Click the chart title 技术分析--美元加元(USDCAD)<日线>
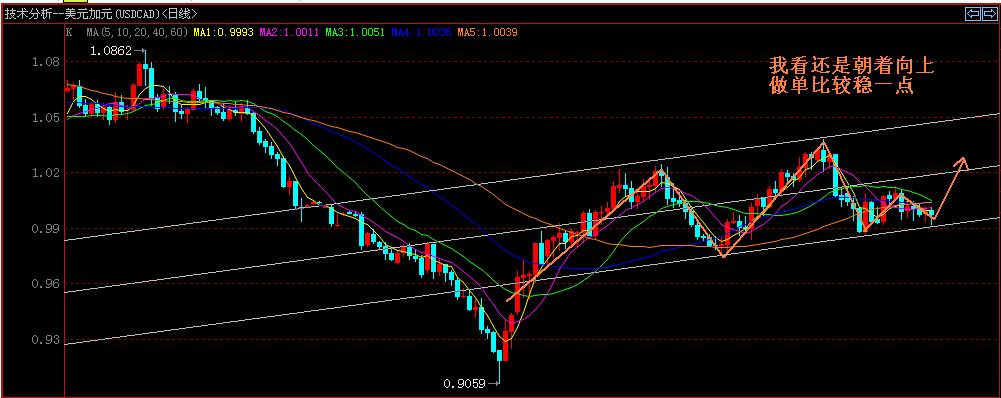 [x=102, y=13]
